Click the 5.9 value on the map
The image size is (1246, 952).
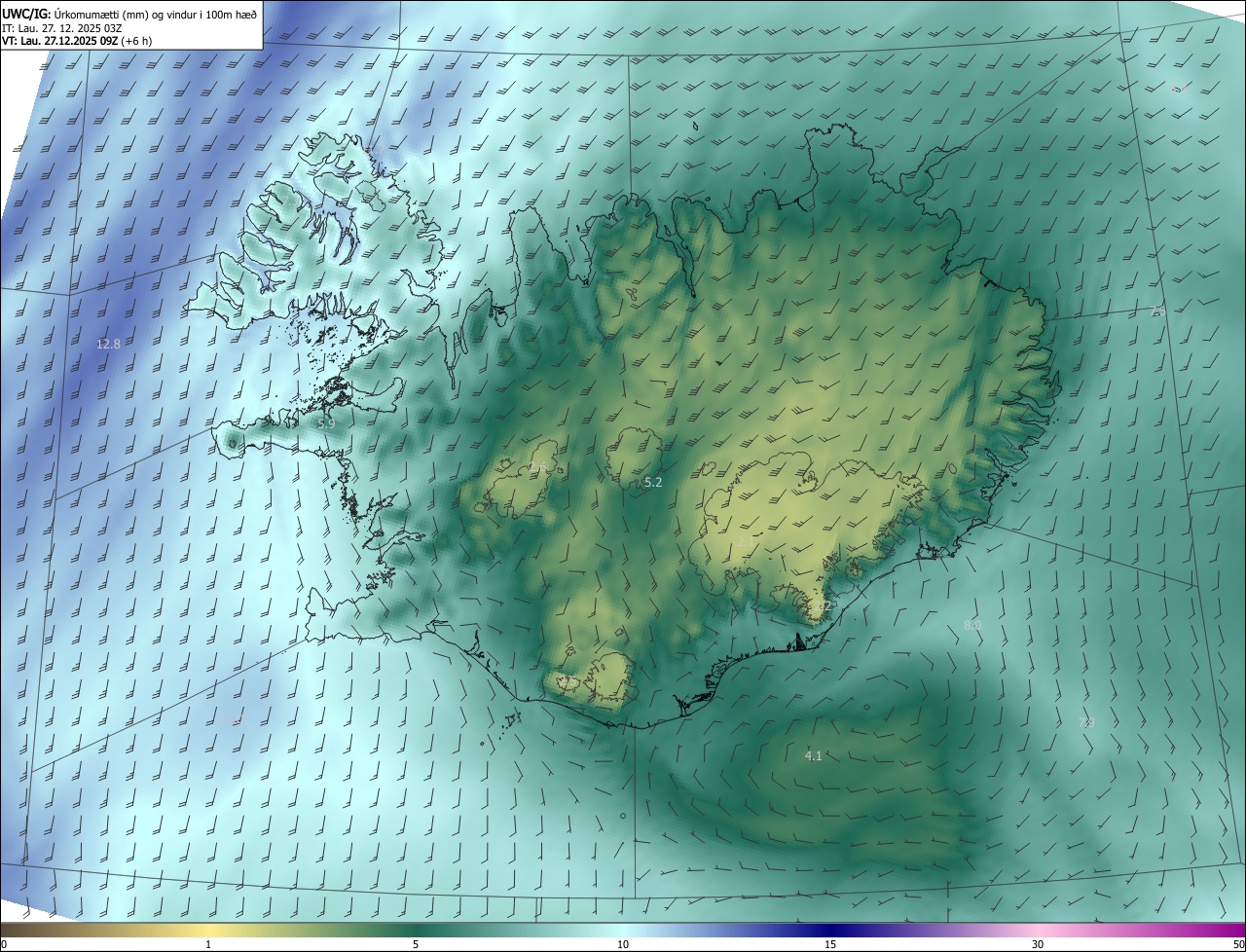point(326,423)
